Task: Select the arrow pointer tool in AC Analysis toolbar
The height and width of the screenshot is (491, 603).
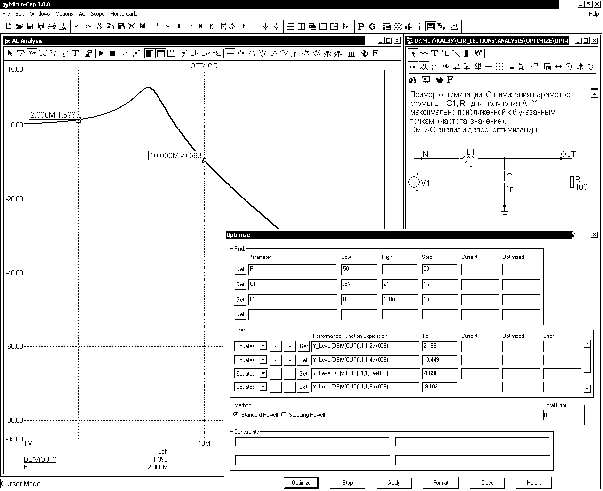Action: tap(10, 53)
